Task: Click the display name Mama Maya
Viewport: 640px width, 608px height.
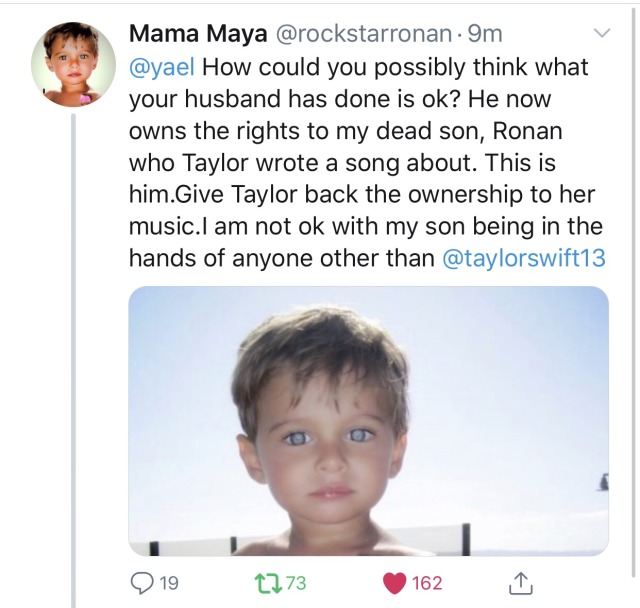Action: tap(194, 33)
